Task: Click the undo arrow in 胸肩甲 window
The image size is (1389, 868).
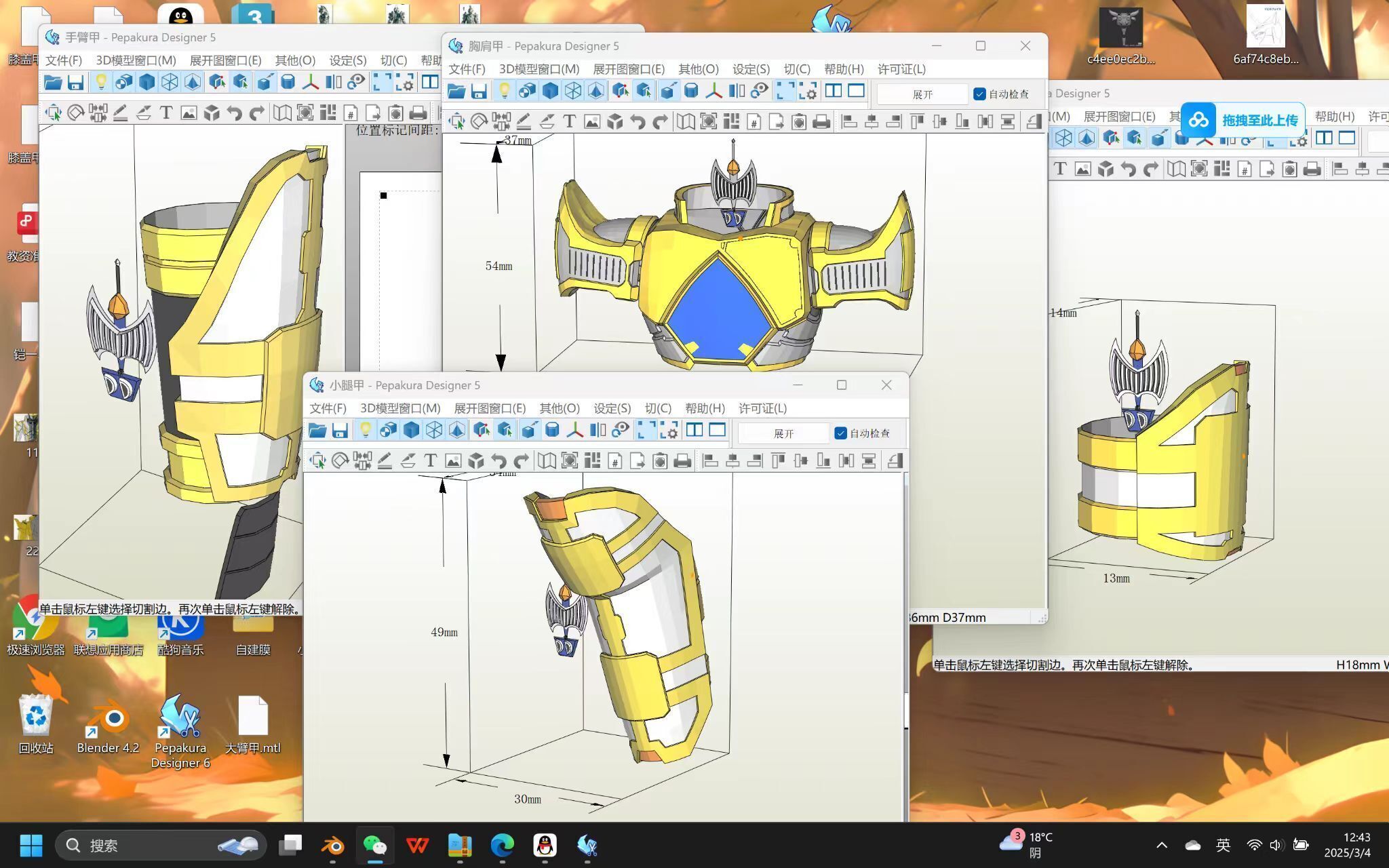Action: [x=638, y=122]
